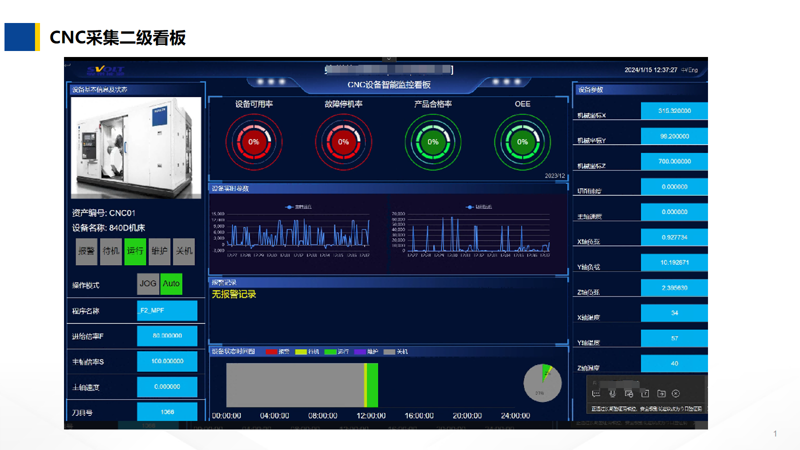Click the program name field _F2_MPF
Image resolution: width=800 pixels, height=450 pixels.
tap(167, 311)
